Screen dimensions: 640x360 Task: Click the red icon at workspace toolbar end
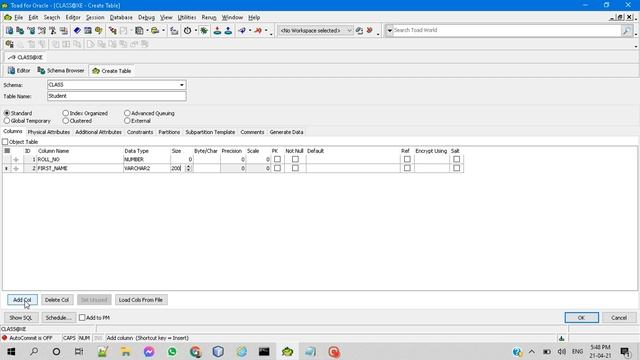[370, 31]
